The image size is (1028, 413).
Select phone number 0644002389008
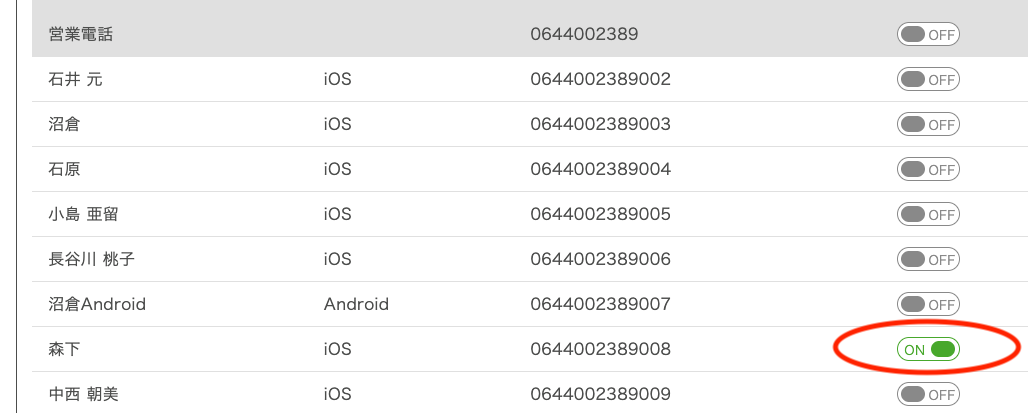[600, 349]
